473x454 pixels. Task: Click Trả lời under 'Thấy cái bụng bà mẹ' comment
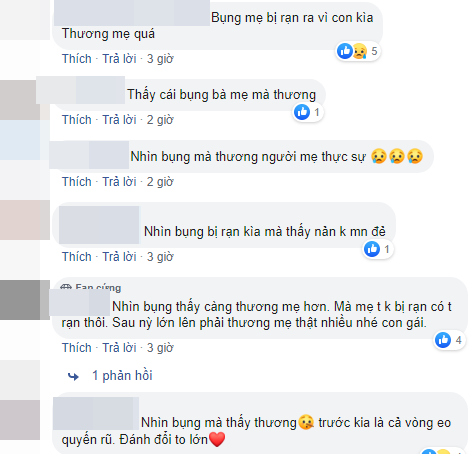click(x=119, y=120)
